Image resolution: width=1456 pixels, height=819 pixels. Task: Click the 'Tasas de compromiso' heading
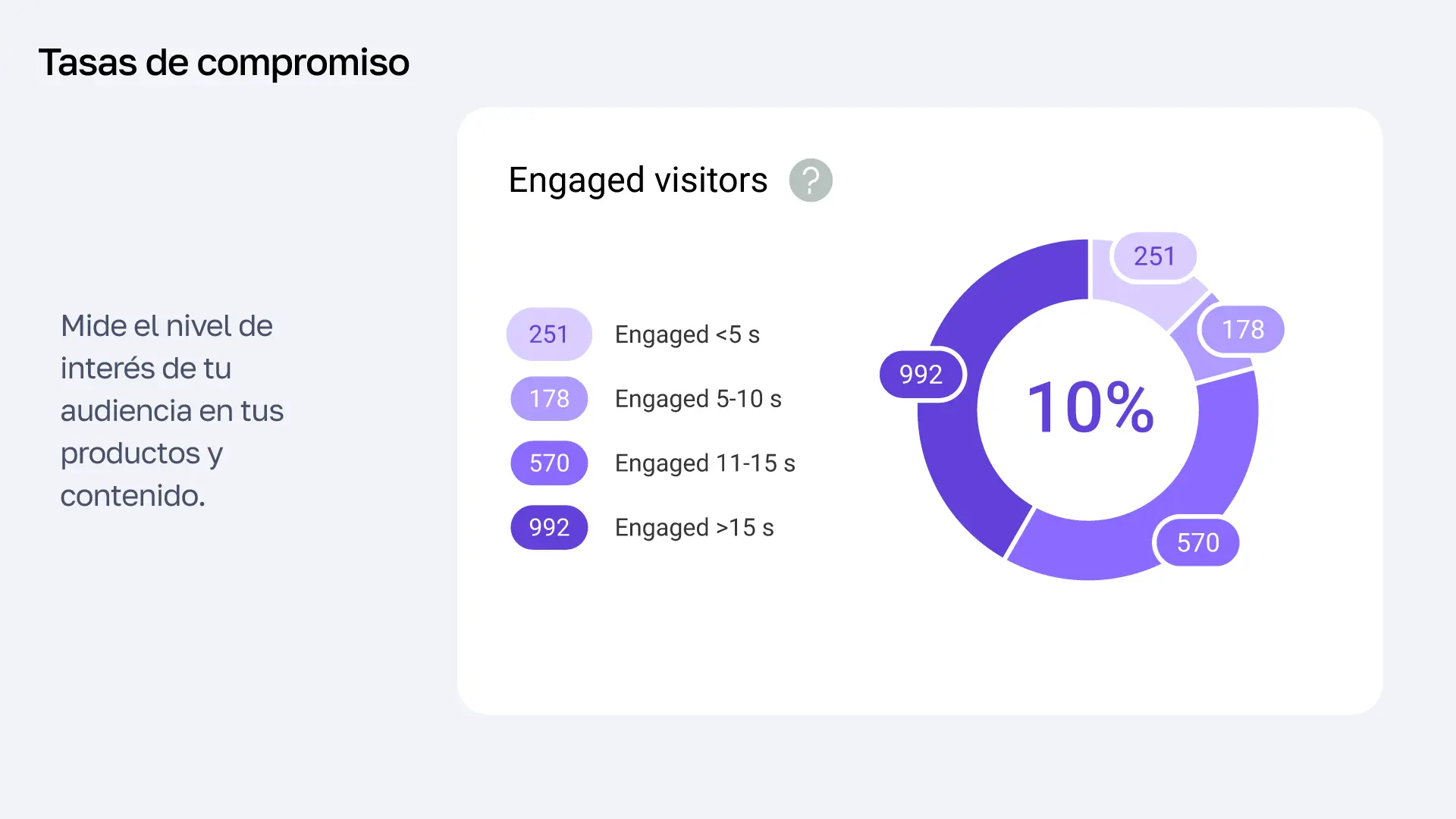[224, 62]
